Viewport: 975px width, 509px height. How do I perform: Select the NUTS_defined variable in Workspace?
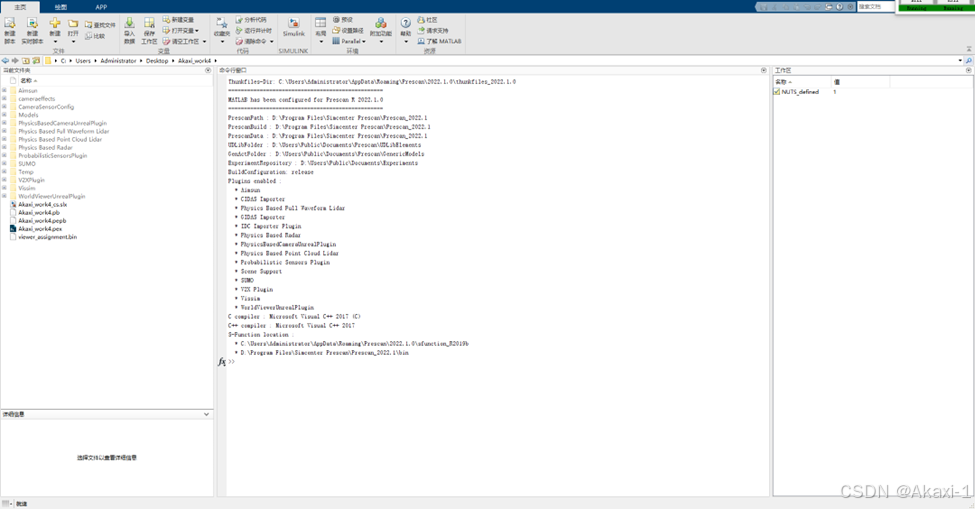pos(800,92)
